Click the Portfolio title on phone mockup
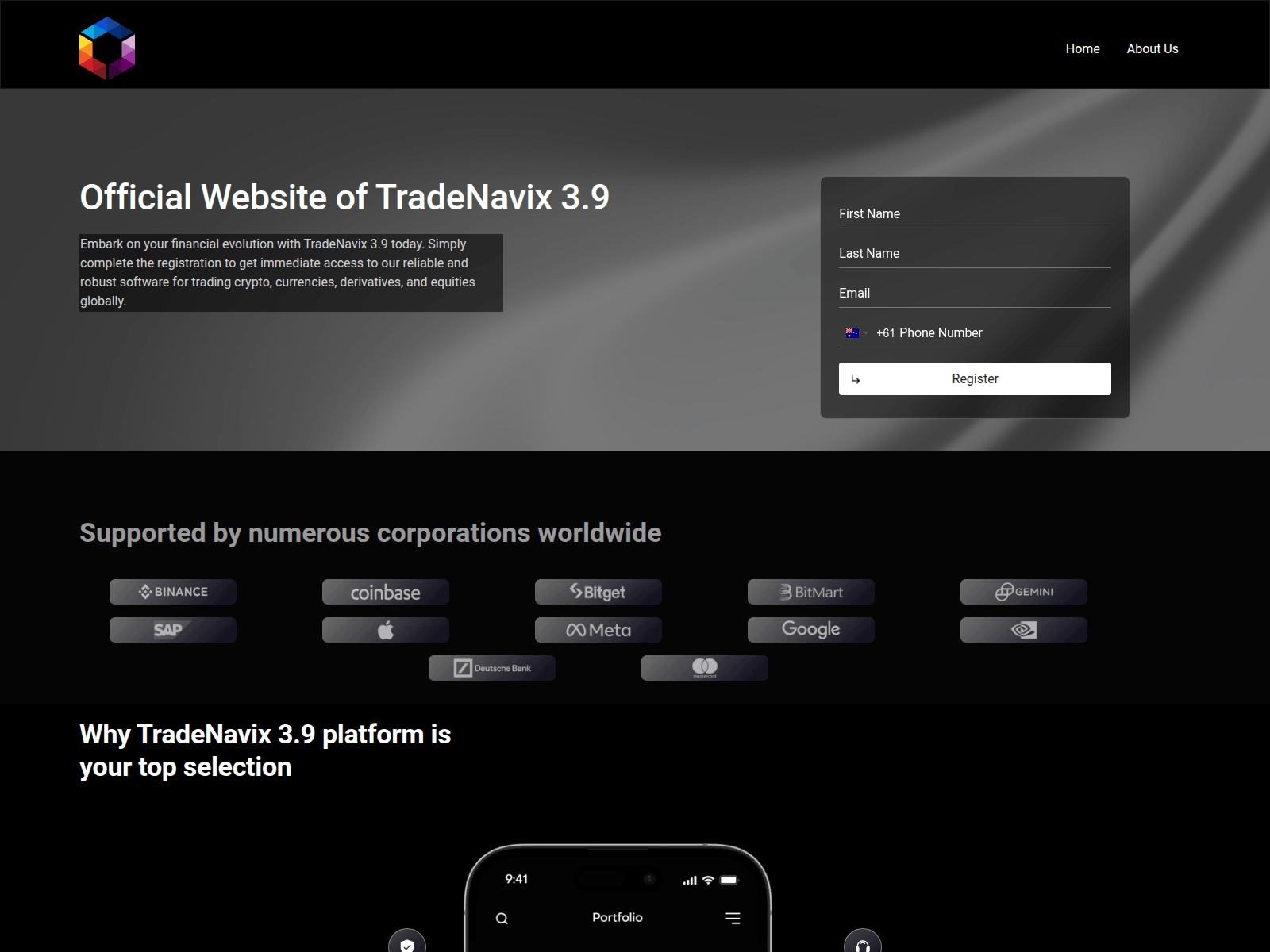The height and width of the screenshot is (952, 1270). click(x=618, y=917)
